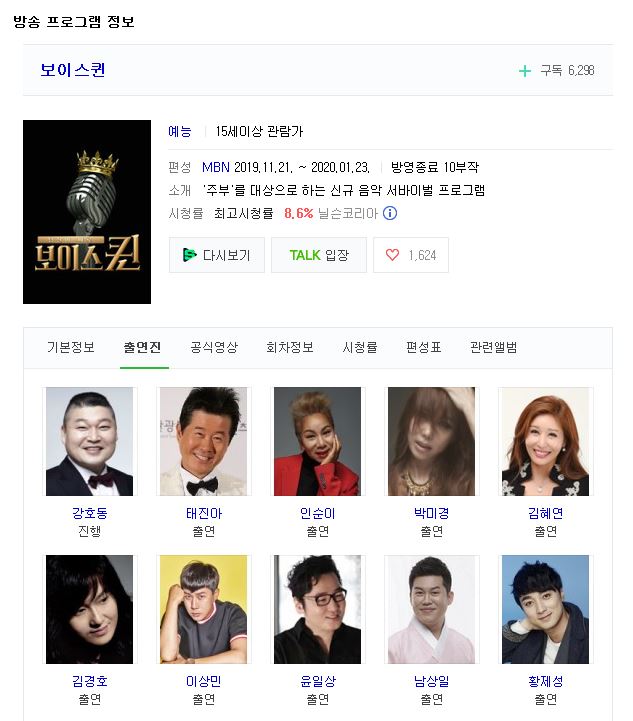Open the 보이스퀸 title link
Image resolution: width=633 pixels, height=721 pixels.
click(x=73, y=70)
